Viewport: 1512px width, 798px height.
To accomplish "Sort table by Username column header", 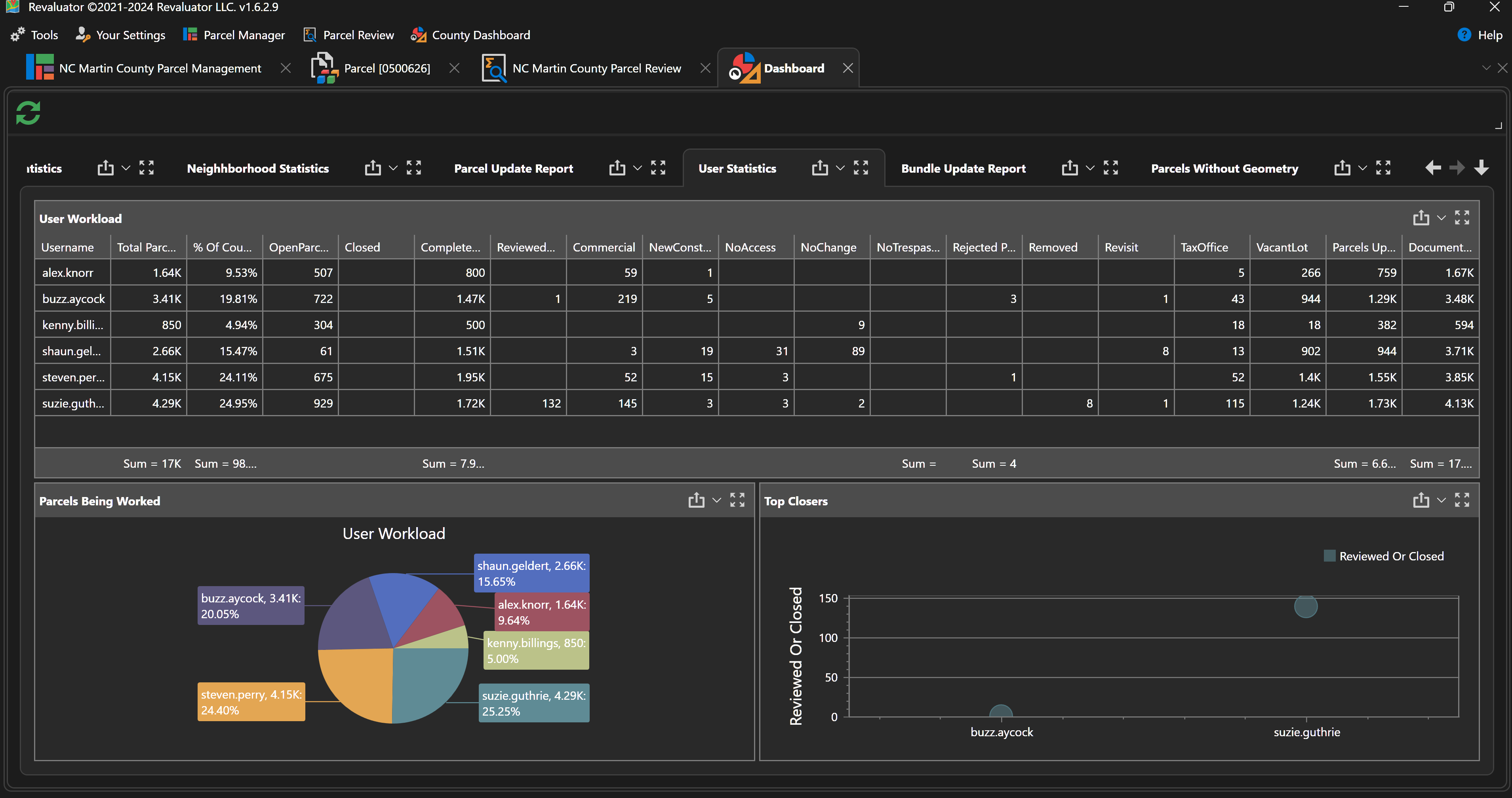I will coord(67,247).
